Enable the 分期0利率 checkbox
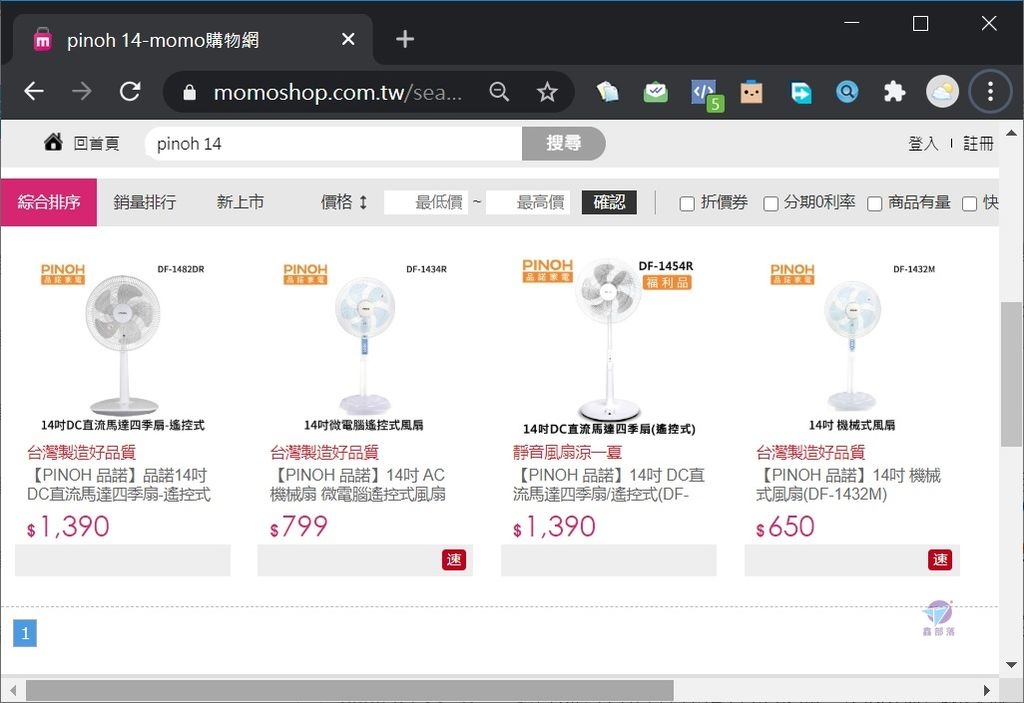 pyautogui.click(x=771, y=204)
